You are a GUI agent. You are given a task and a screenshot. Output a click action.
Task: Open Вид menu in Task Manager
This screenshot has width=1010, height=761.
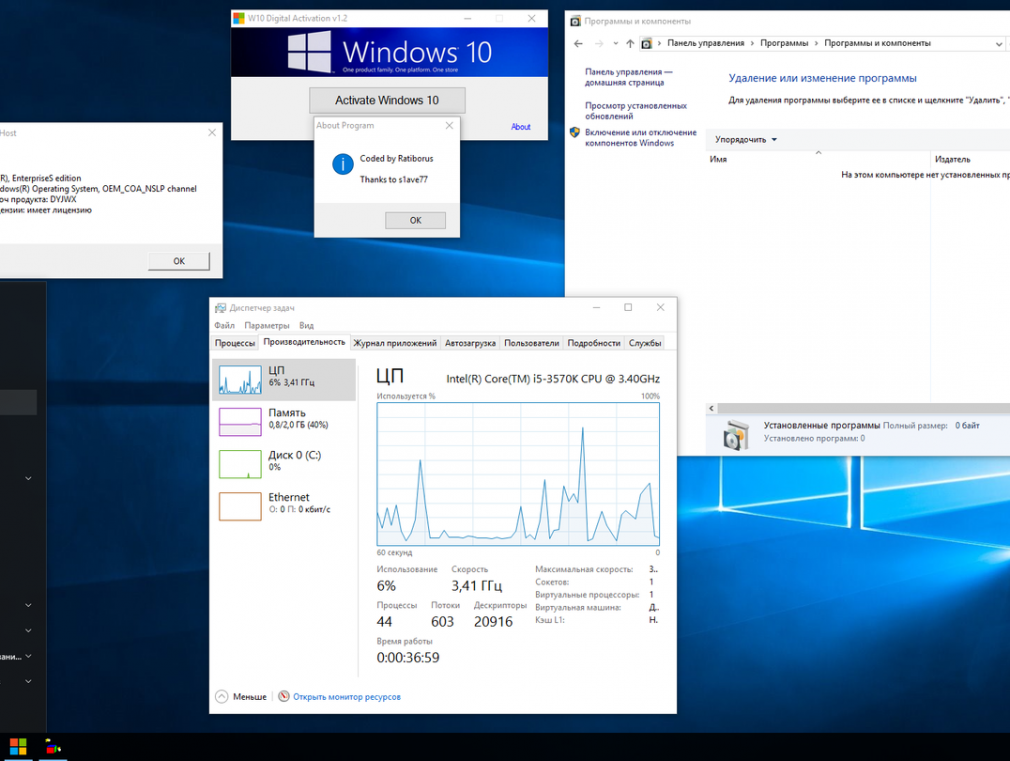[x=306, y=325]
